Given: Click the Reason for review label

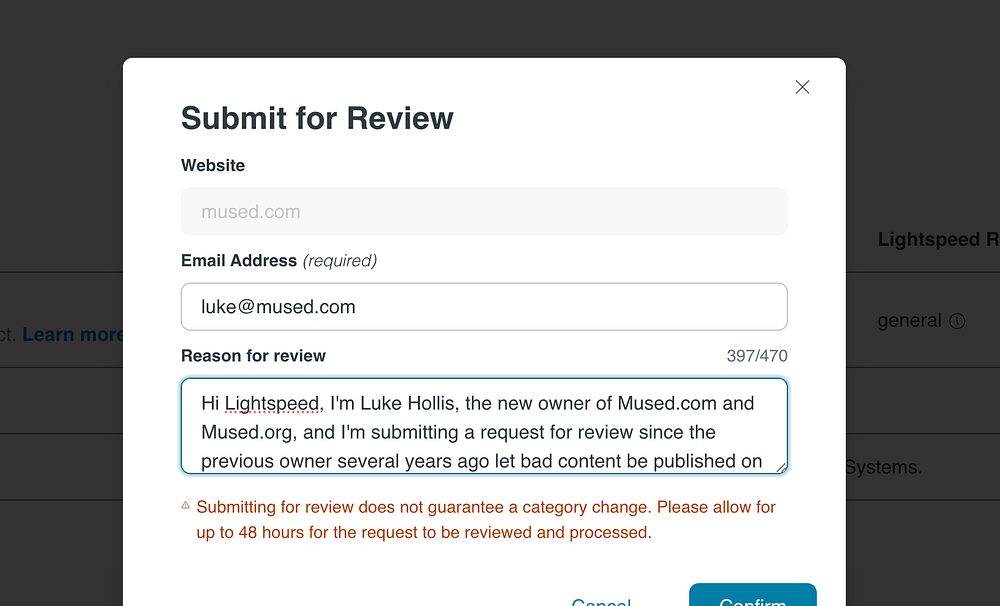Looking at the screenshot, I should tap(253, 356).
